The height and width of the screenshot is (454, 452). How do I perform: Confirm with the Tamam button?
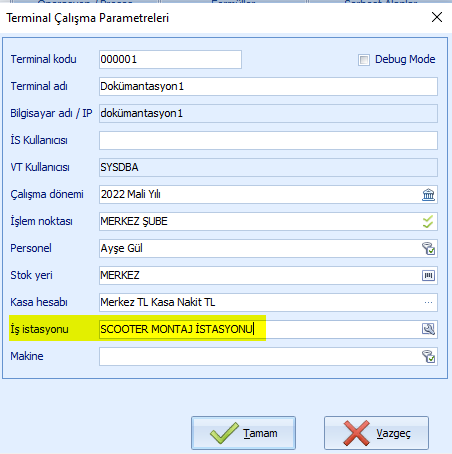click(243, 433)
